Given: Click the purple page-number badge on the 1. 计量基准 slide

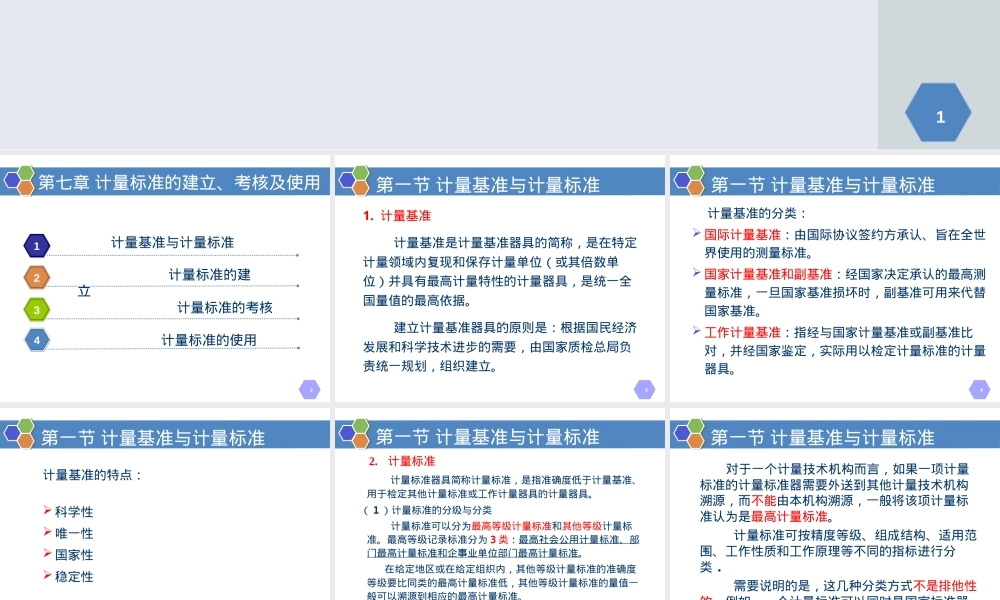Looking at the screenshot, I should click(645, 390).
